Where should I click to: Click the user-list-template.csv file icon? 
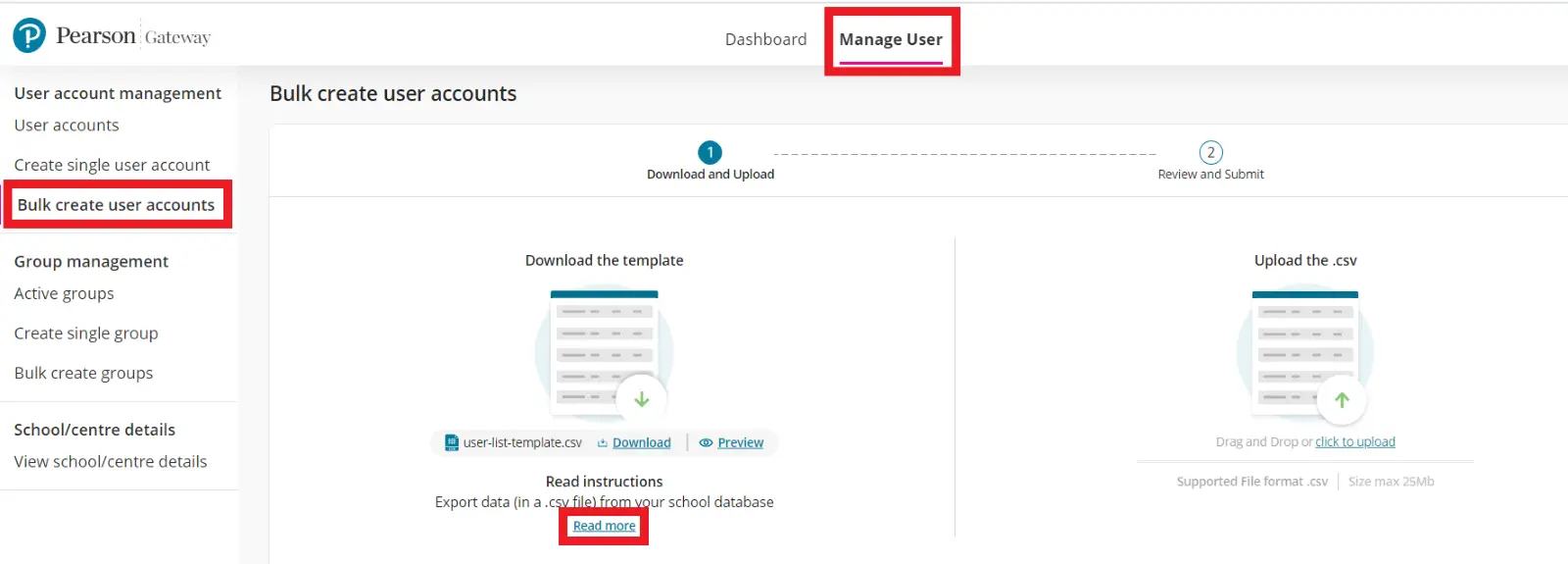[452, 442]
